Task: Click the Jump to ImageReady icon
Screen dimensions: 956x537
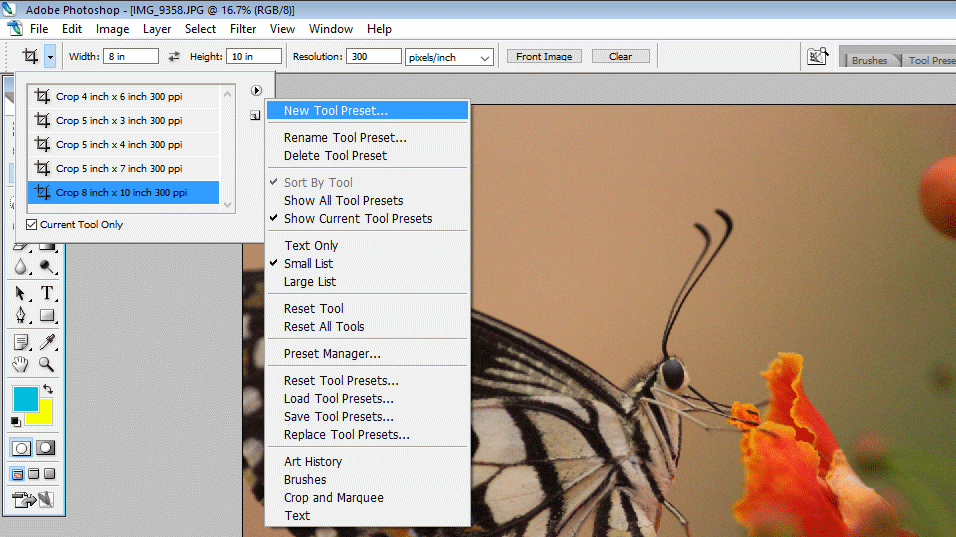Action: [x=33, y=500]
